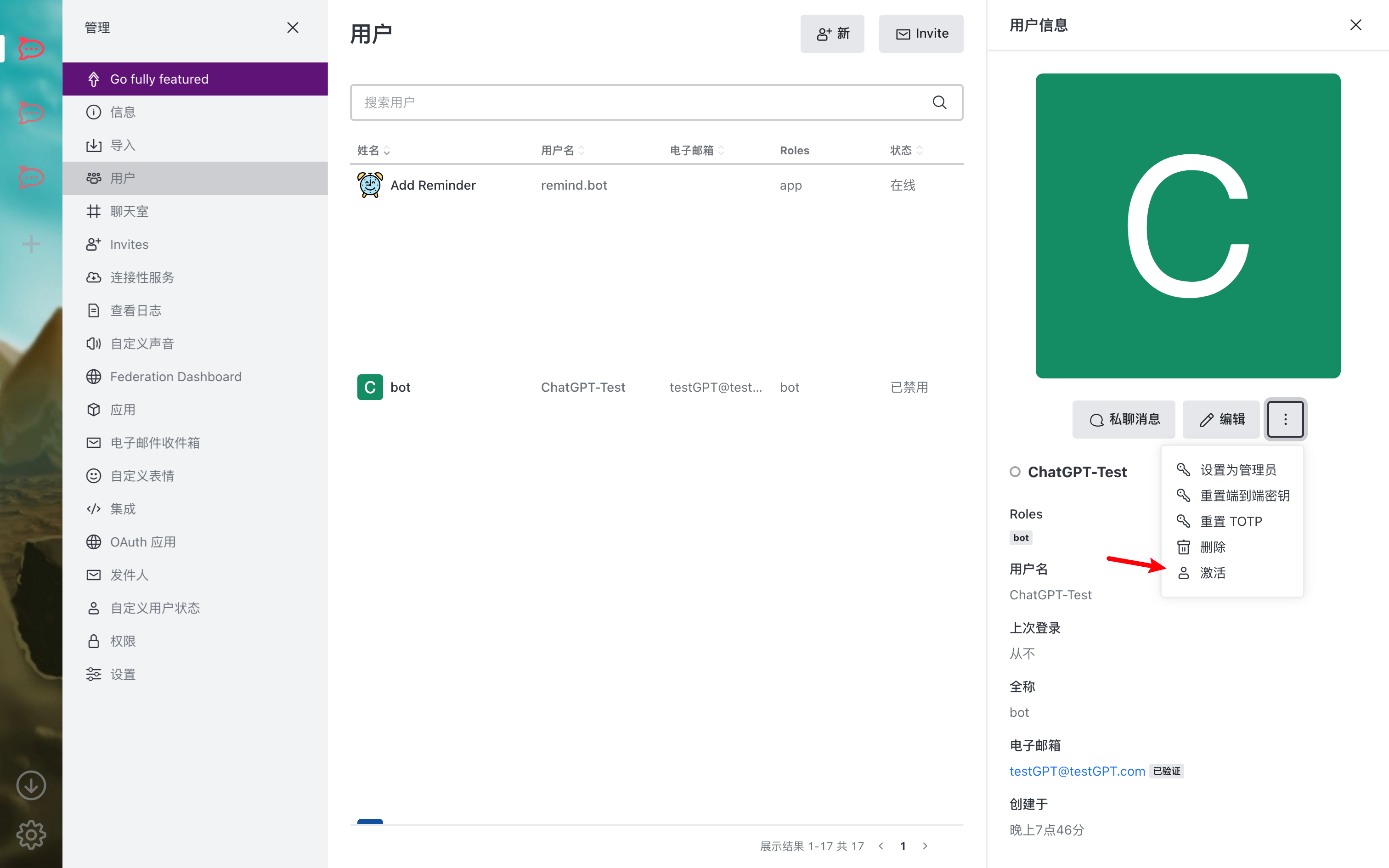Open 发件人 mailer section
1389x868 pixels.
tap(195, 575)
